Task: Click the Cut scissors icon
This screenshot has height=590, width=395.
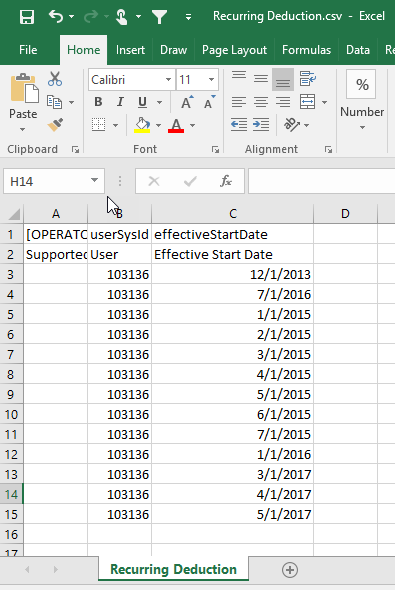Action: 55,79
